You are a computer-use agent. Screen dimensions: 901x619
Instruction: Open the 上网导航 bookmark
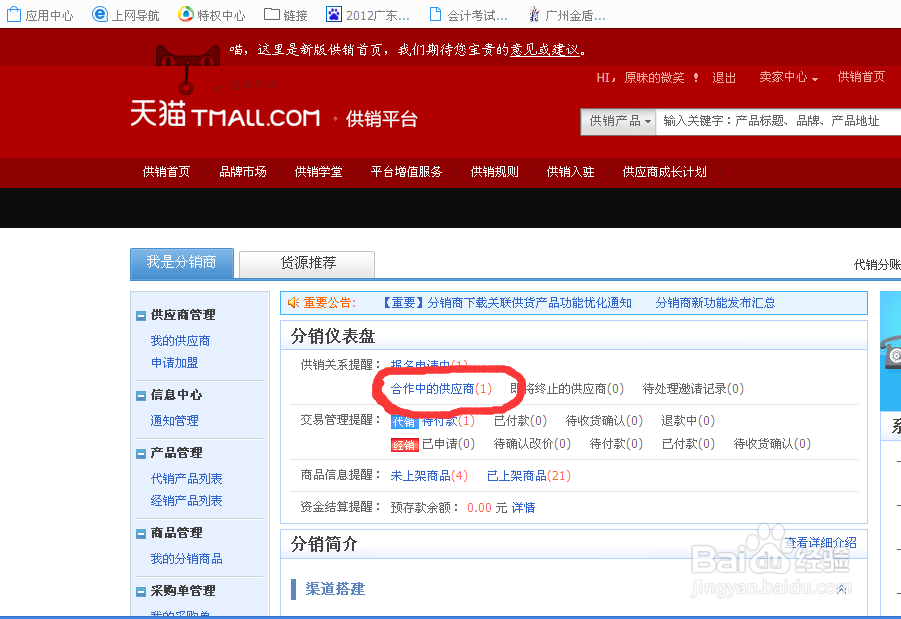coord(126,15)
